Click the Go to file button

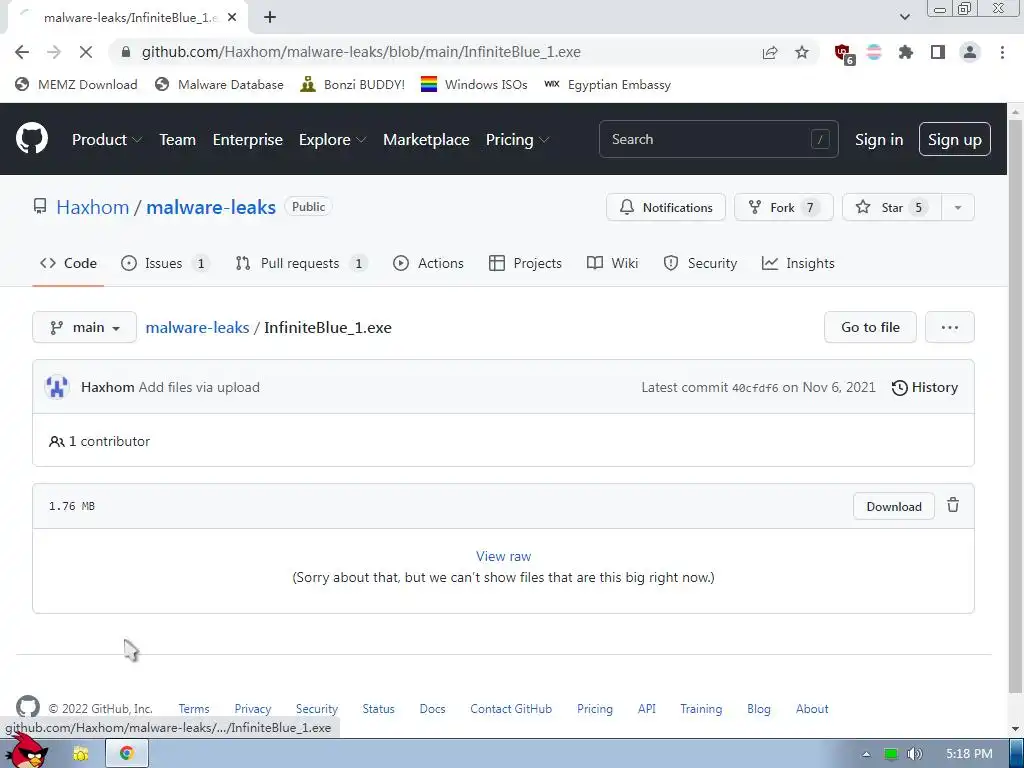coord(870,327)
